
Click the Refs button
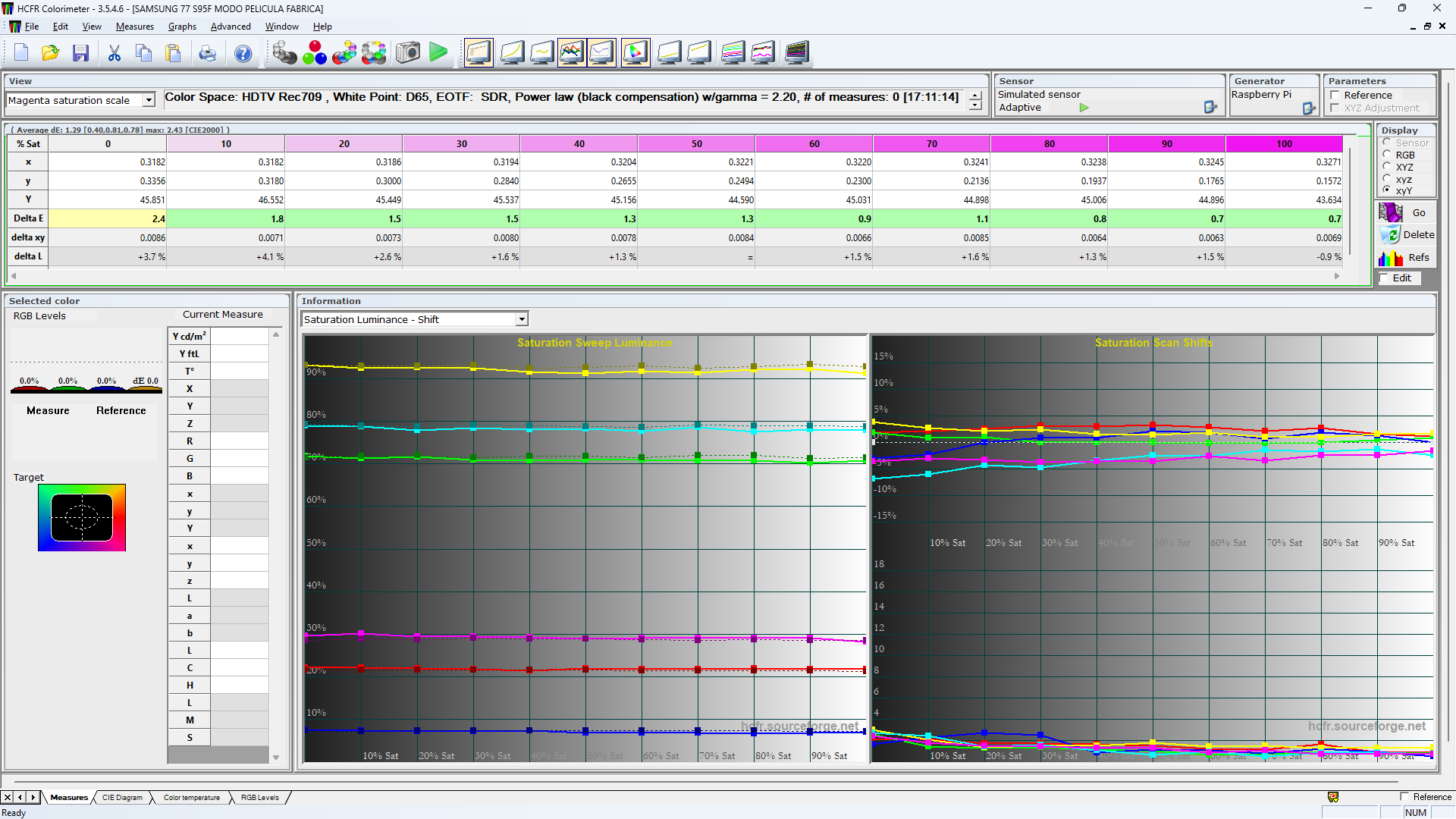pyautogui.click(x=1407, y=258)
